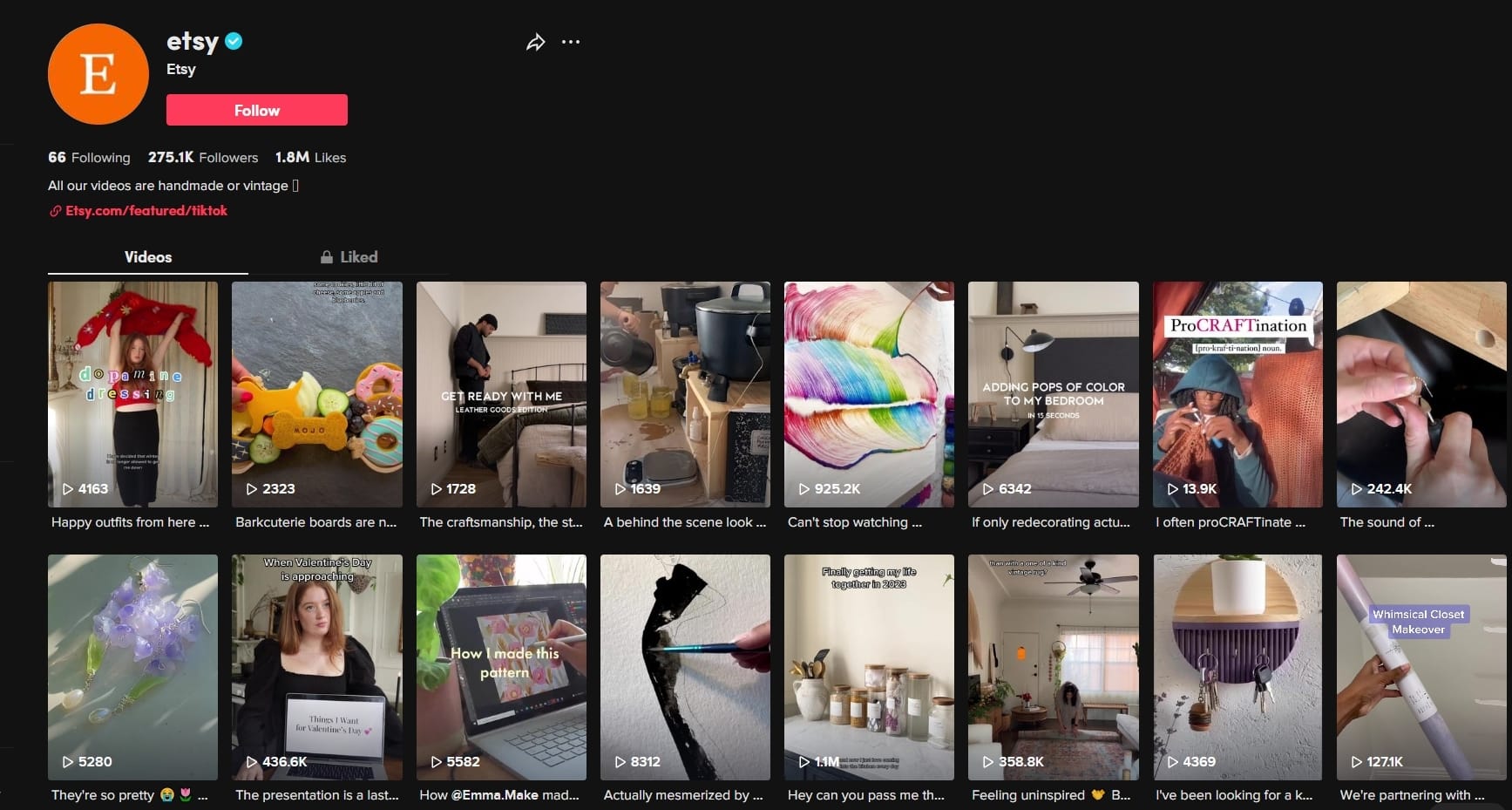Click the play icon next to 358.8K views

coord(987,762)
